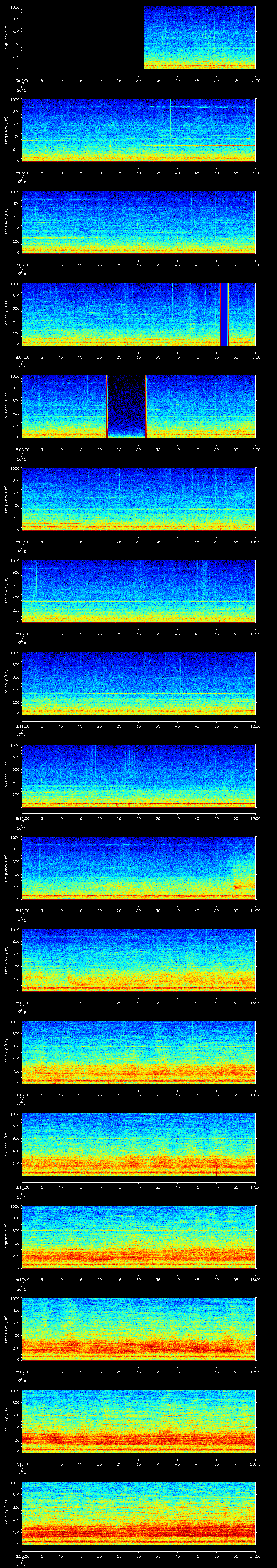Click the '45' second tick under 8:07:00 panel

197,357
